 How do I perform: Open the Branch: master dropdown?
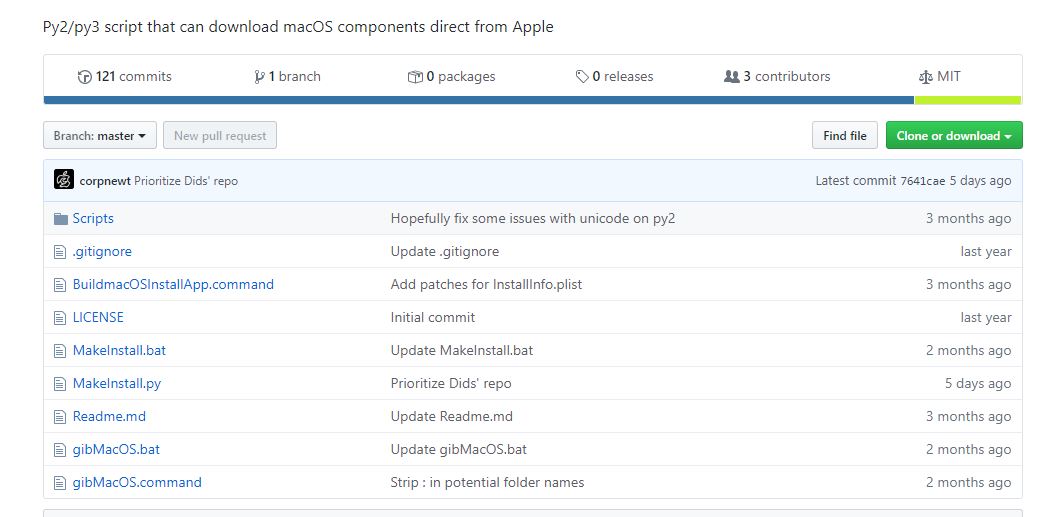(x=100, y=136)
